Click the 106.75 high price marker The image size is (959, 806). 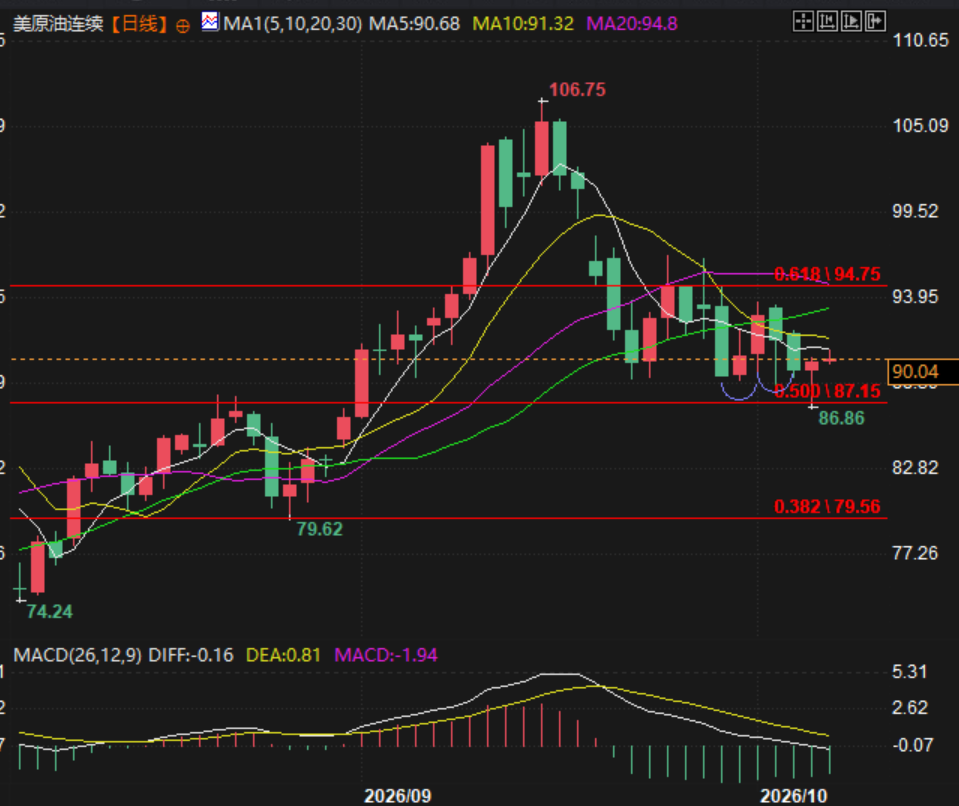click(x=577, y=90)
